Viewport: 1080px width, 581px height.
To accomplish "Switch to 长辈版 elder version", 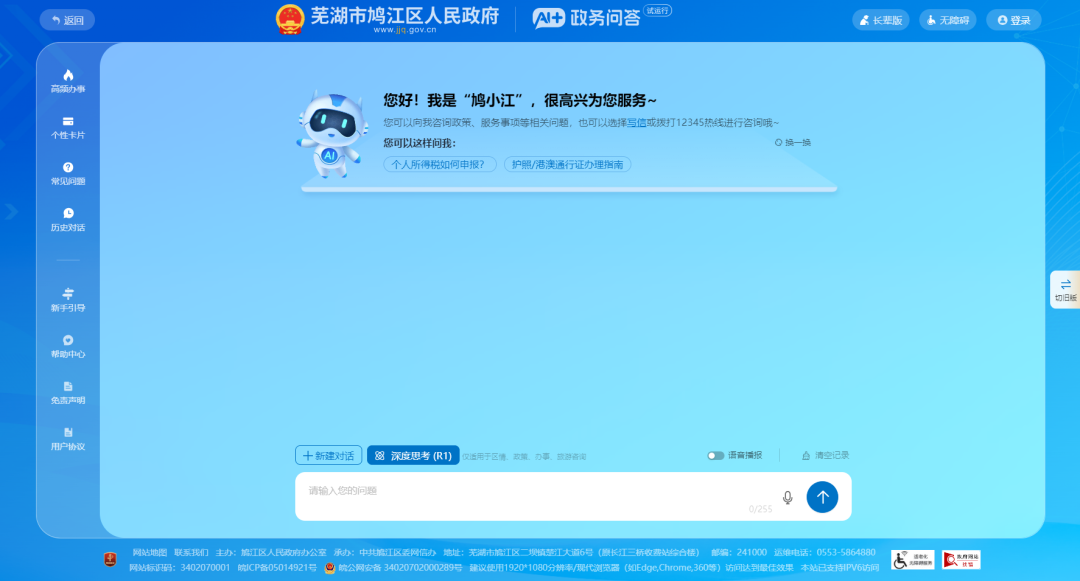I will (x=880, y=19).
